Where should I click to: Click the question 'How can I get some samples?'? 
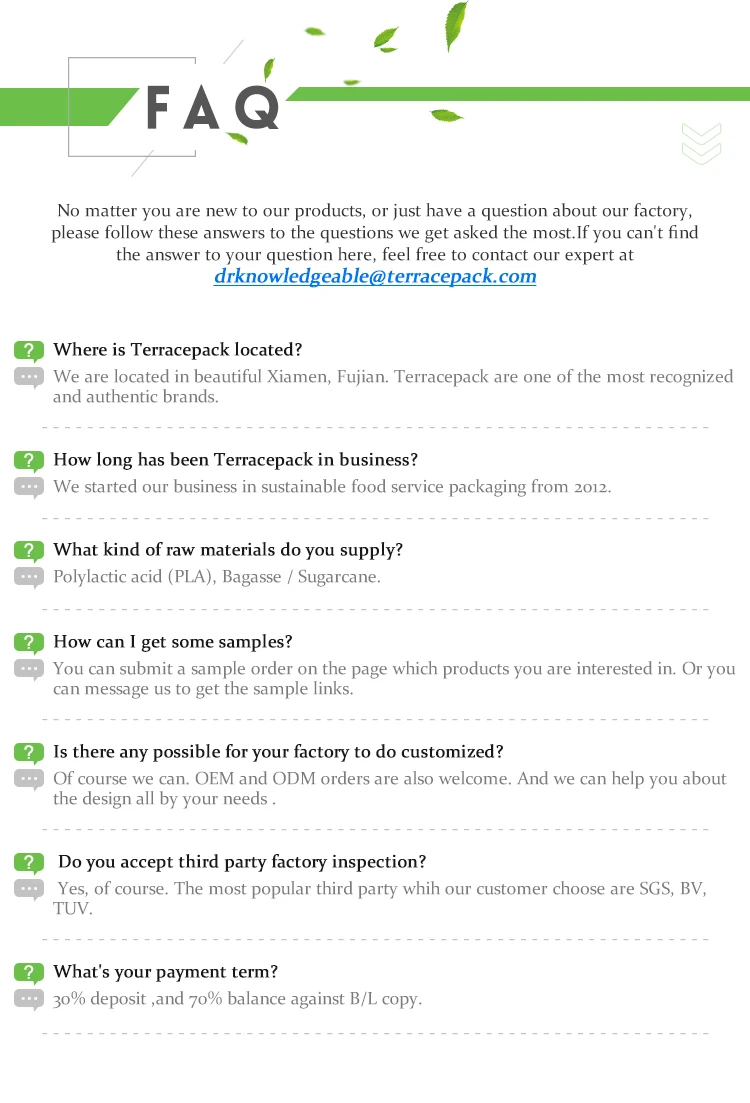[173, 642]
